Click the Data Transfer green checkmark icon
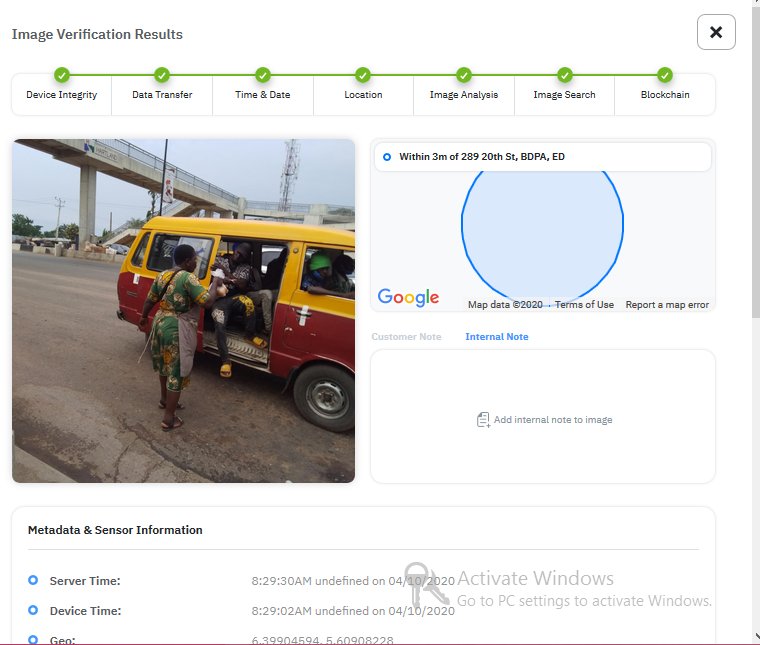 [162, 75]
